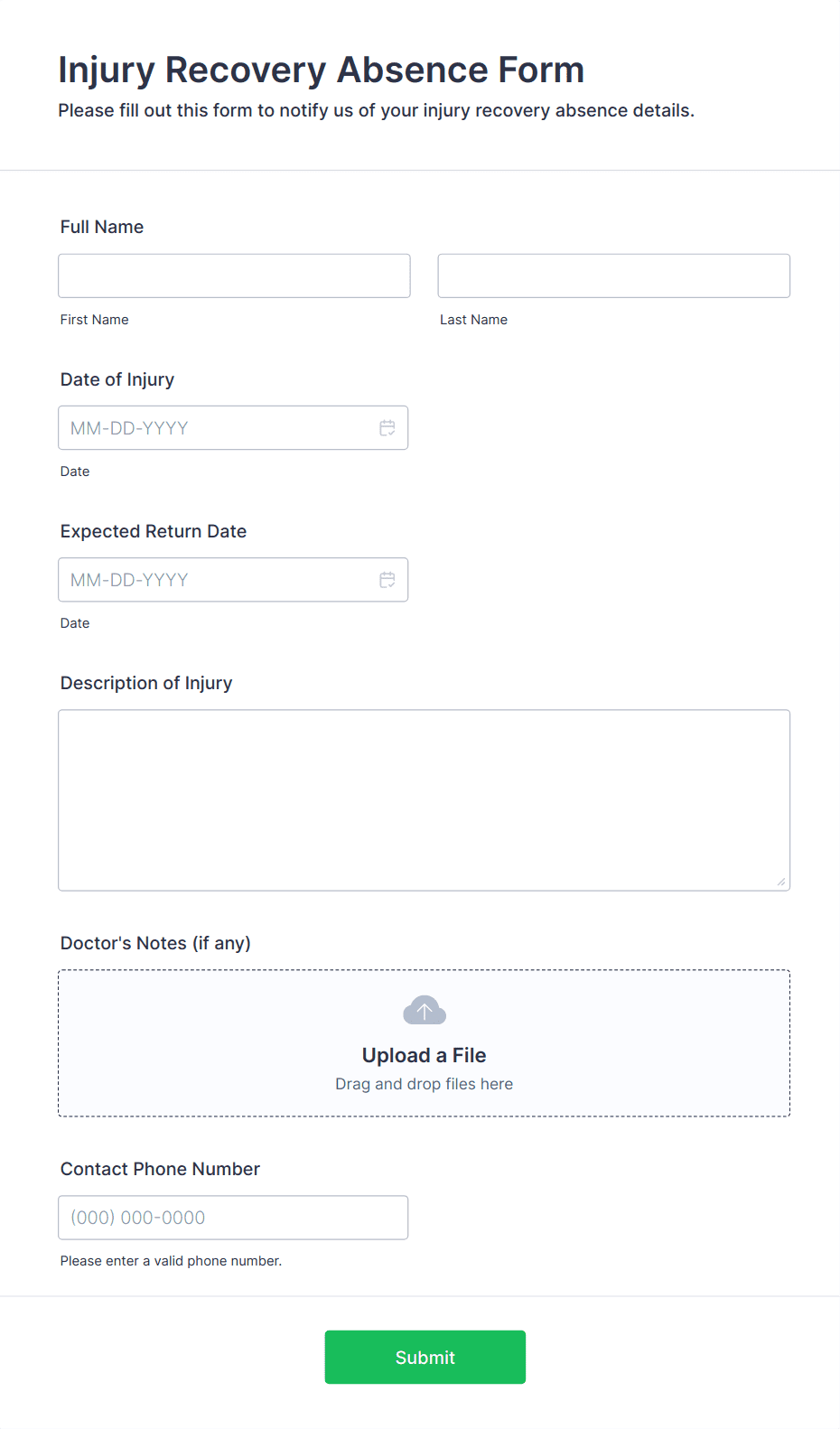Open the Date of Injury calendar picker icon
Image resolution: width=840 pixels, height=1429 pixels.
387,428
